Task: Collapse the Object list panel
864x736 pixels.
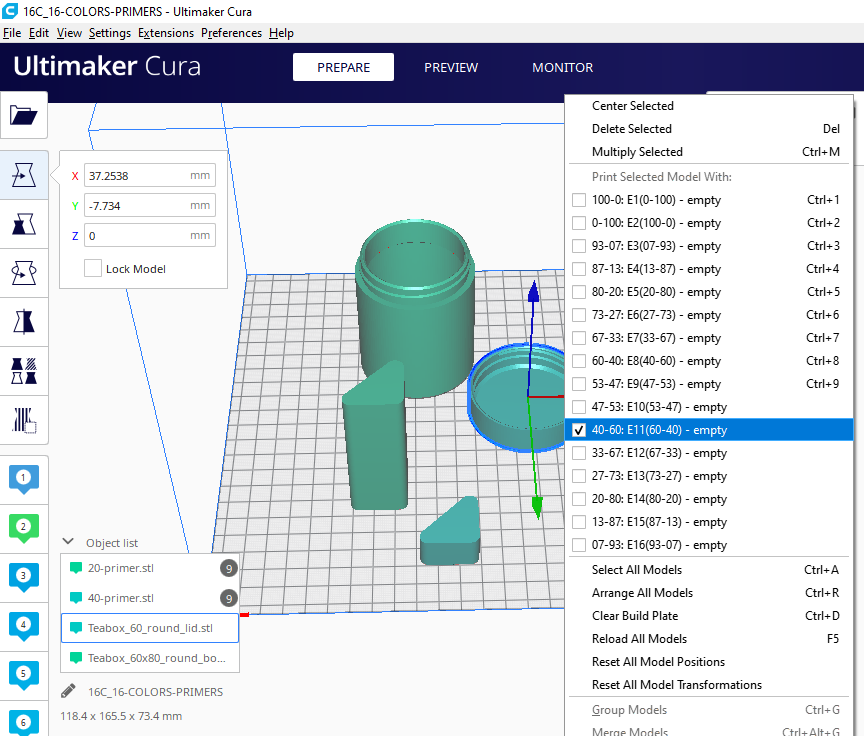Action: [67, 542]
